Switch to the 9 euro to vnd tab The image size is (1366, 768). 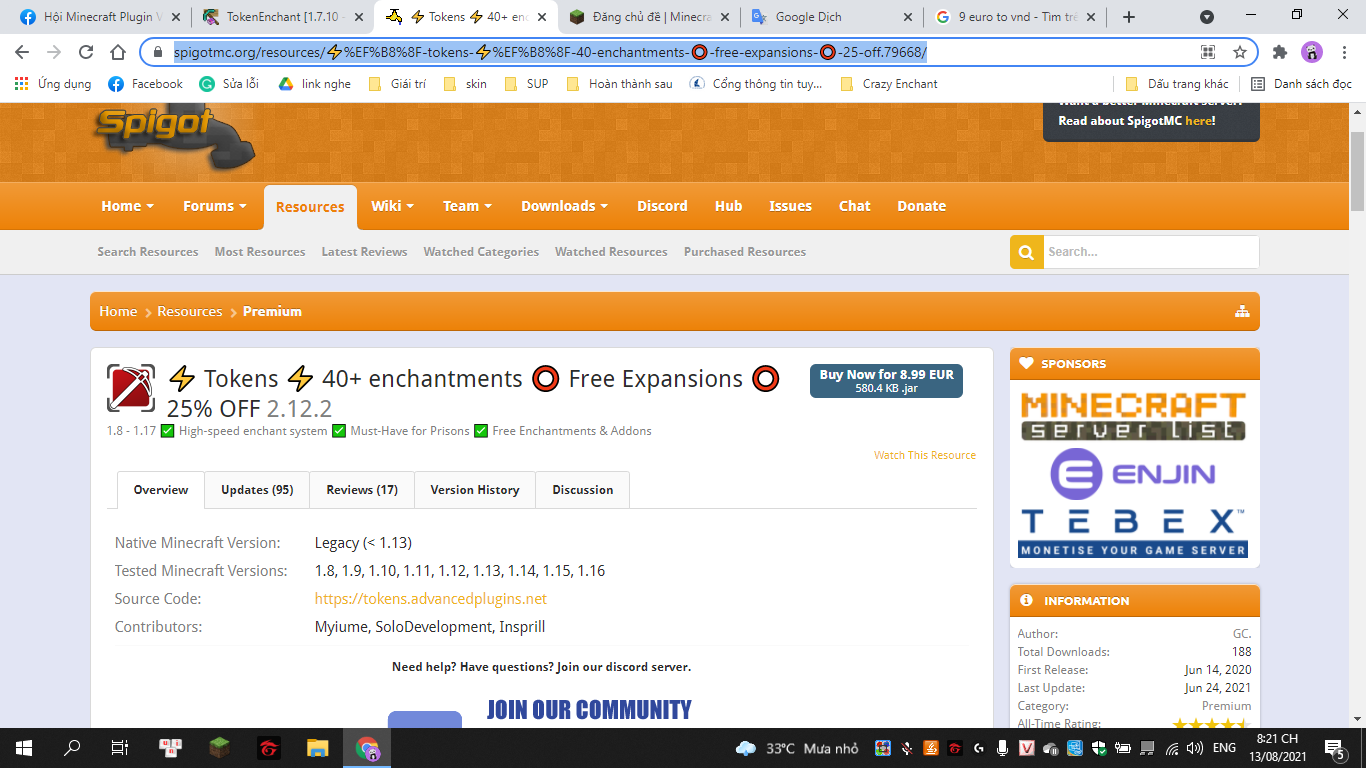pyautogui.click(x=1015, y=17)
